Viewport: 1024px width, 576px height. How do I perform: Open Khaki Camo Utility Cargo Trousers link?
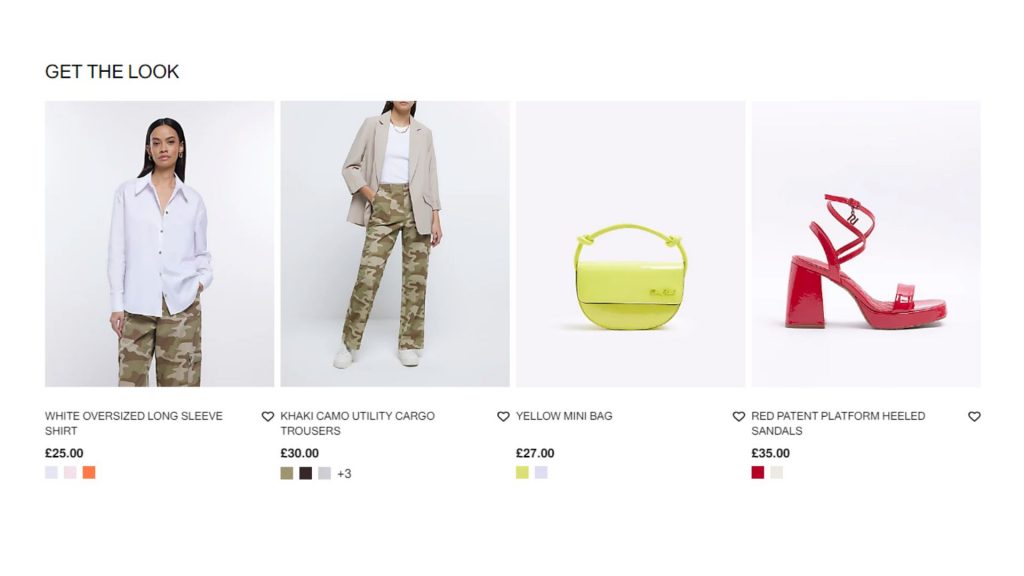coord(357,423)
